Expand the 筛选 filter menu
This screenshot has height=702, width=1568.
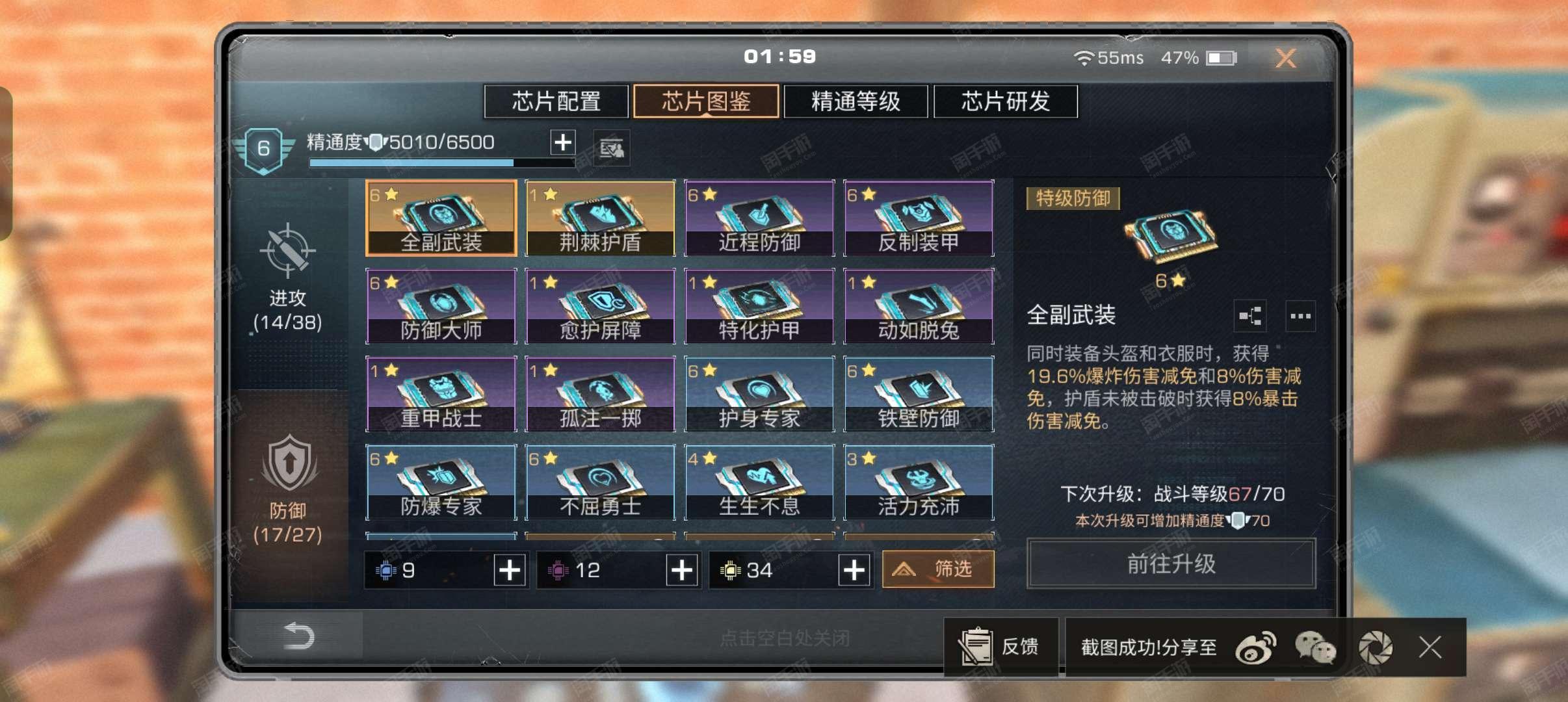(938, 569)
